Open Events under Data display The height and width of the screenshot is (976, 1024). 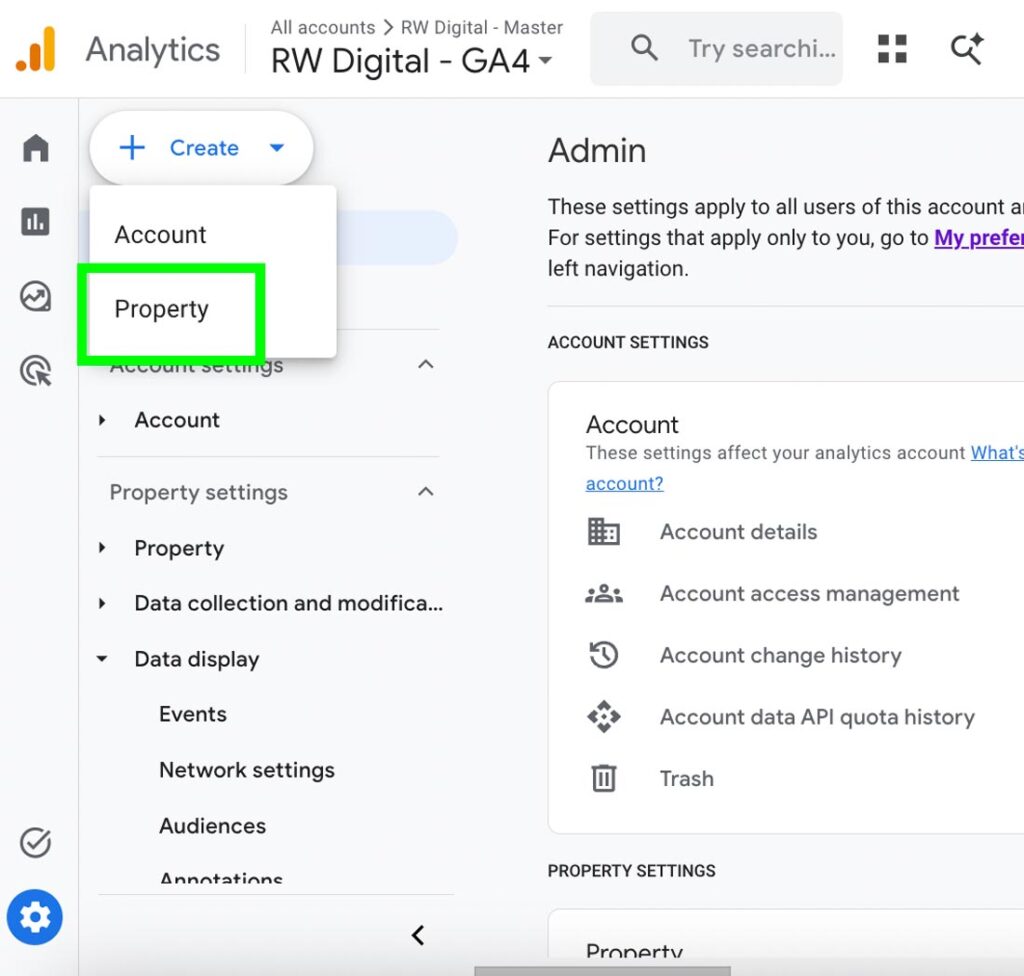coord(193,714)
